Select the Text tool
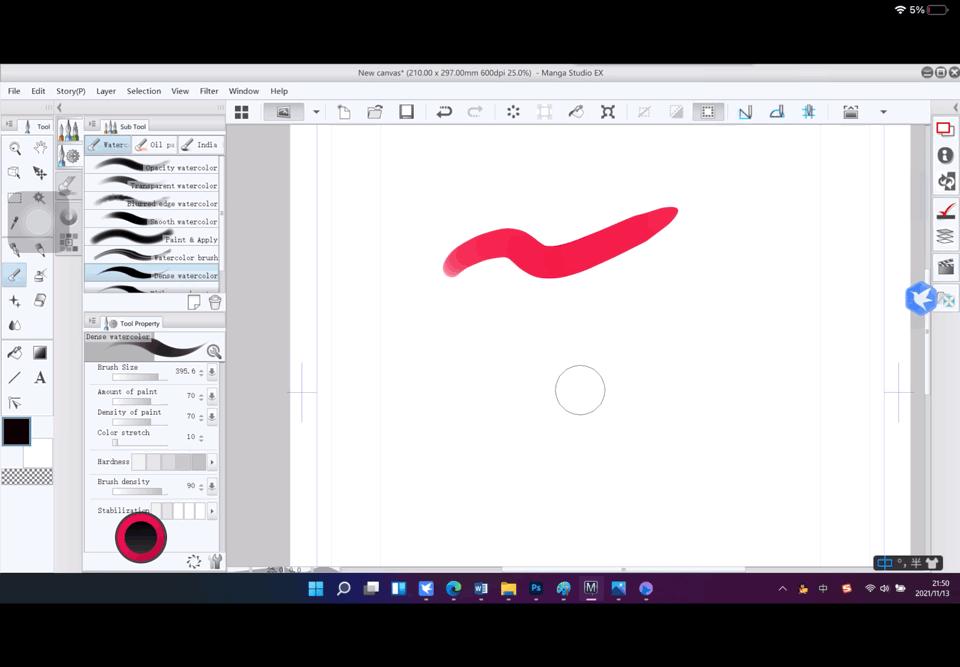The width and height of the screenshot is (960, 667). click(40, 378)
